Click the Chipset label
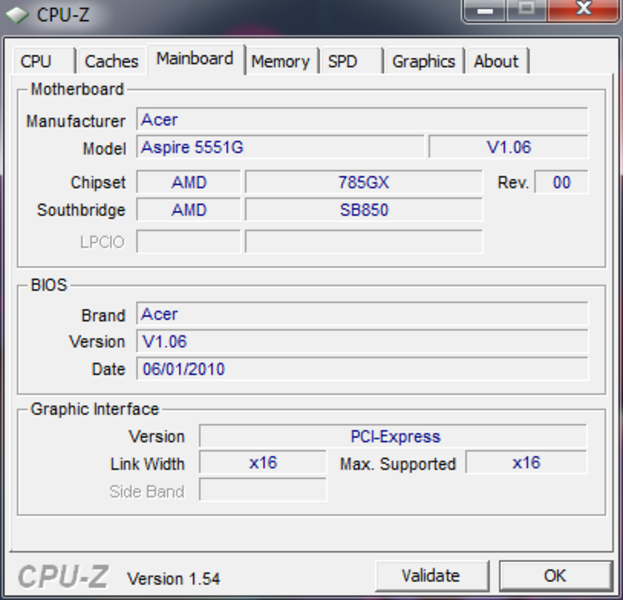This screenshot has width=623, height=600. tap(98, 183)
